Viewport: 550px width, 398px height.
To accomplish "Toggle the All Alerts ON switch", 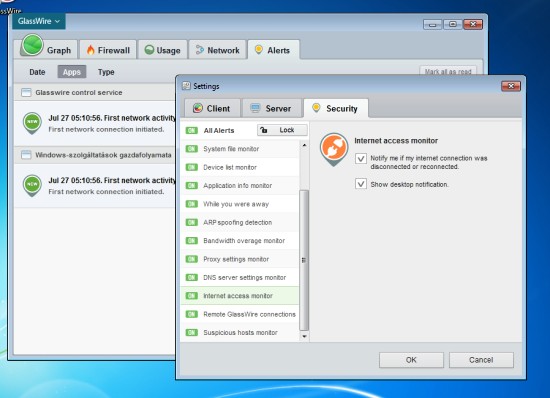I will pos(192,130).
